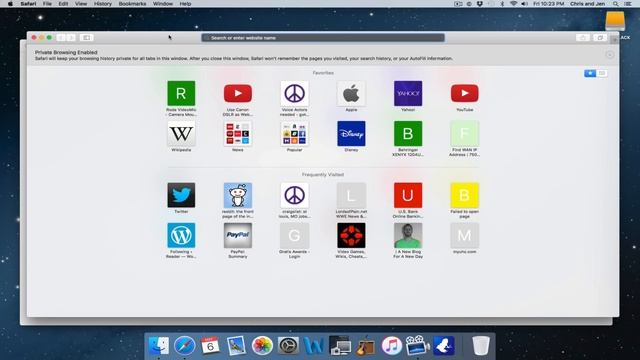
Task: Open the WordPress Following Reader tile
Action: tap(181, 235)
